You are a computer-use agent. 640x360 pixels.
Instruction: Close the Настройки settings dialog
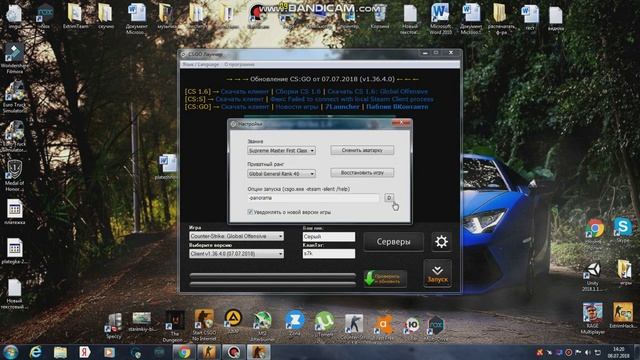[x=401, y=123]
